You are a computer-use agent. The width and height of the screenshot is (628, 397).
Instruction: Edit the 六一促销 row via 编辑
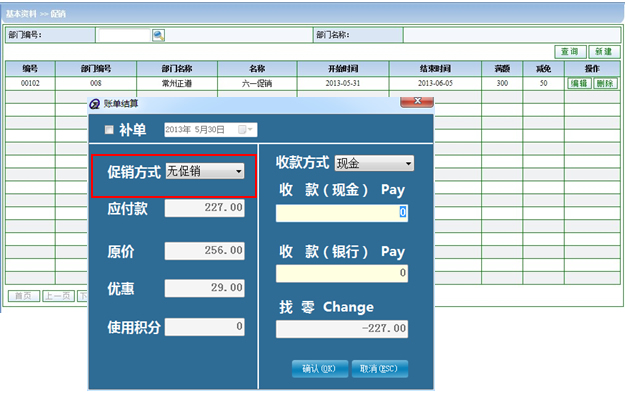tap(579, 83)
